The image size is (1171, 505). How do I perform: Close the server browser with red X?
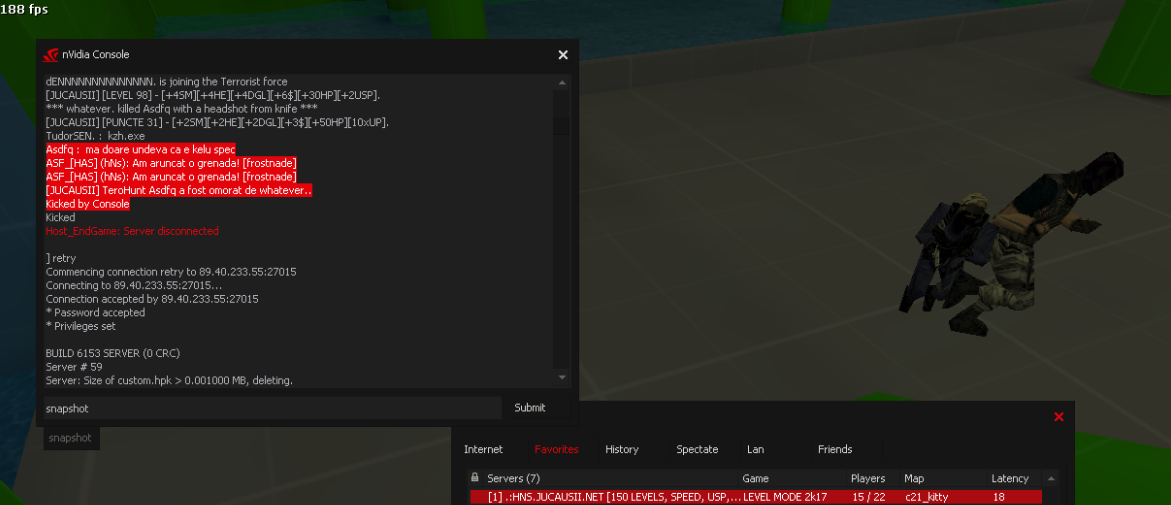click(1058, 417)
